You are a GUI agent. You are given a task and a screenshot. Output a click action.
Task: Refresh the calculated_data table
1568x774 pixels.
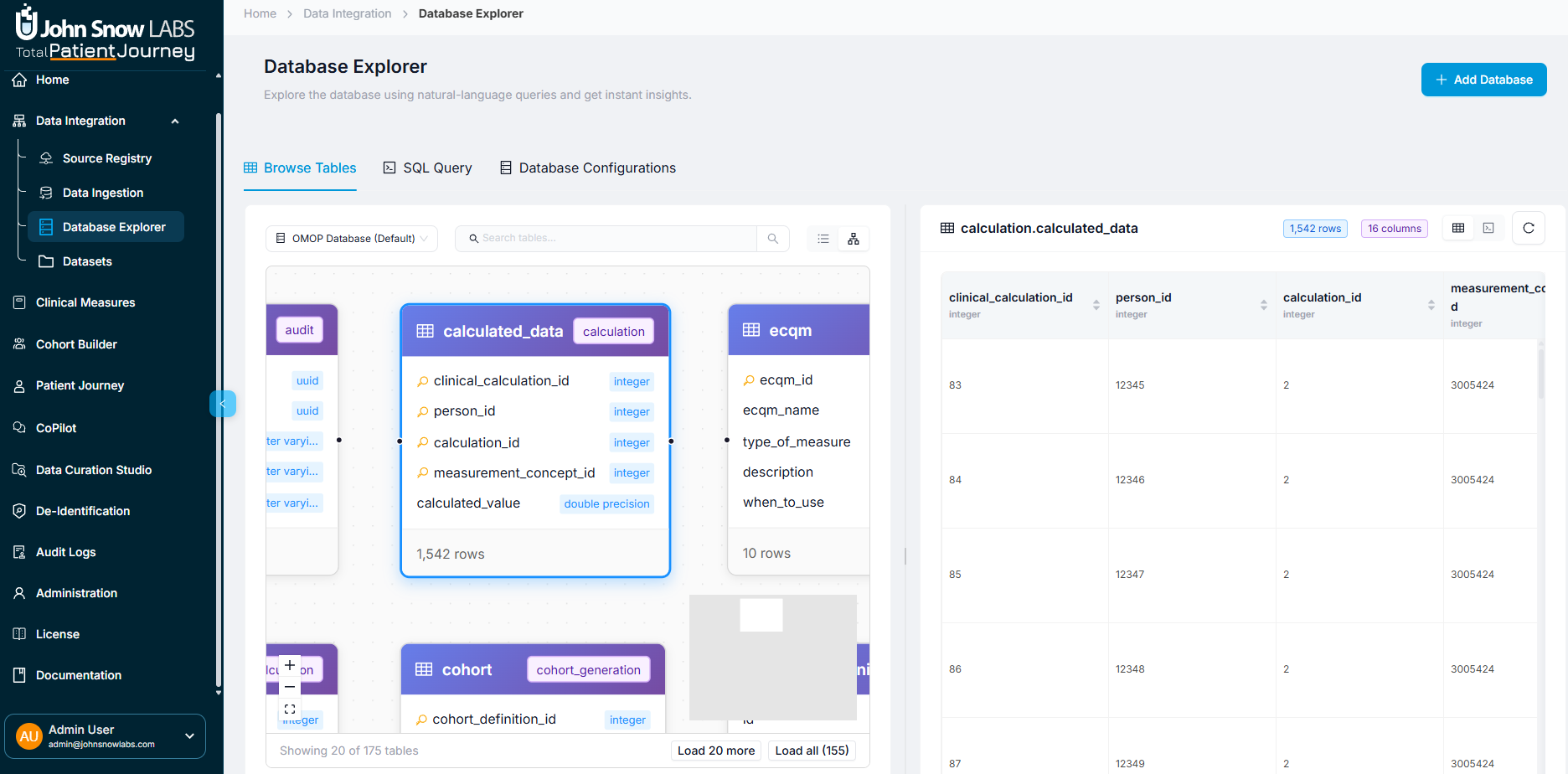(1528, 228)
